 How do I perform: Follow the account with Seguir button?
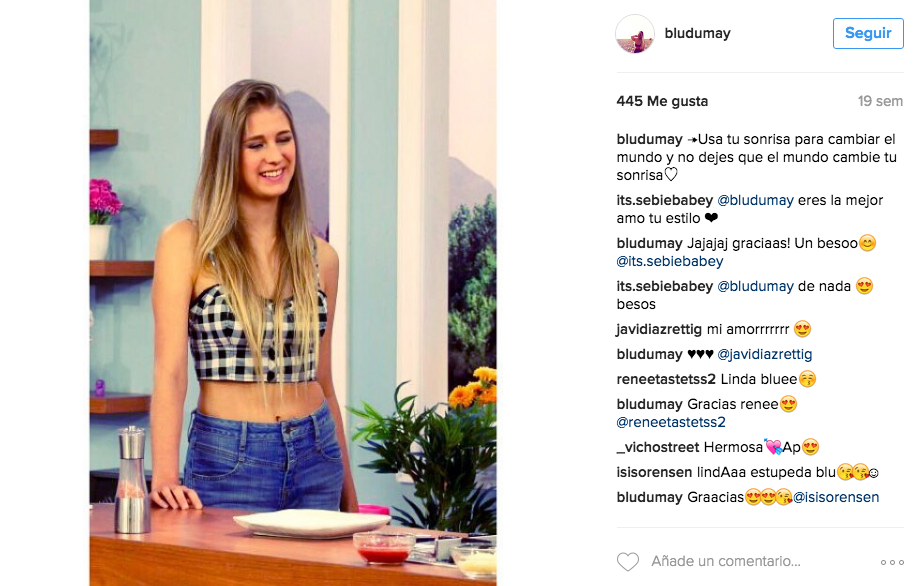tap(868, 33)
